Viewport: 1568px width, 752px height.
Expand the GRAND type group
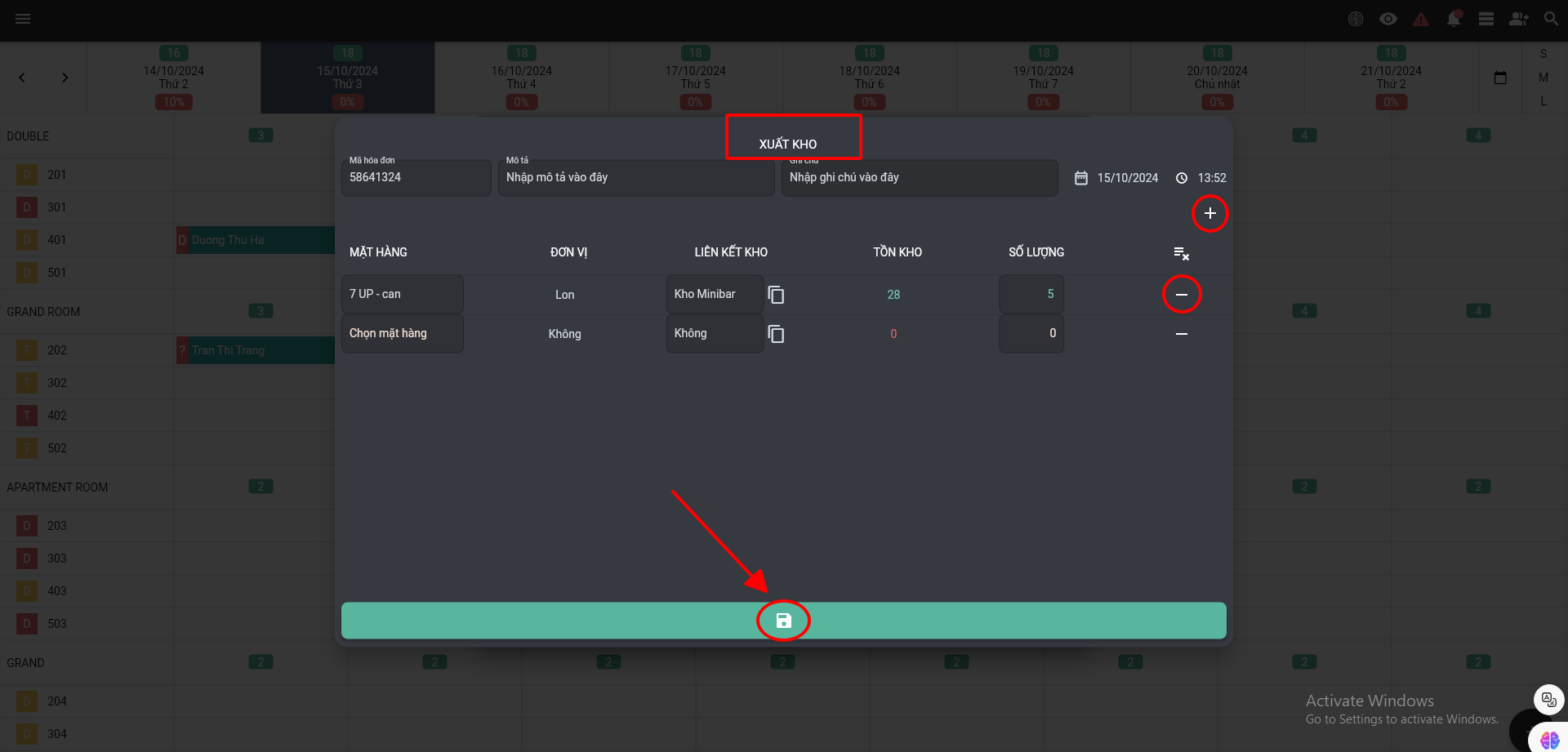point(25,663)
